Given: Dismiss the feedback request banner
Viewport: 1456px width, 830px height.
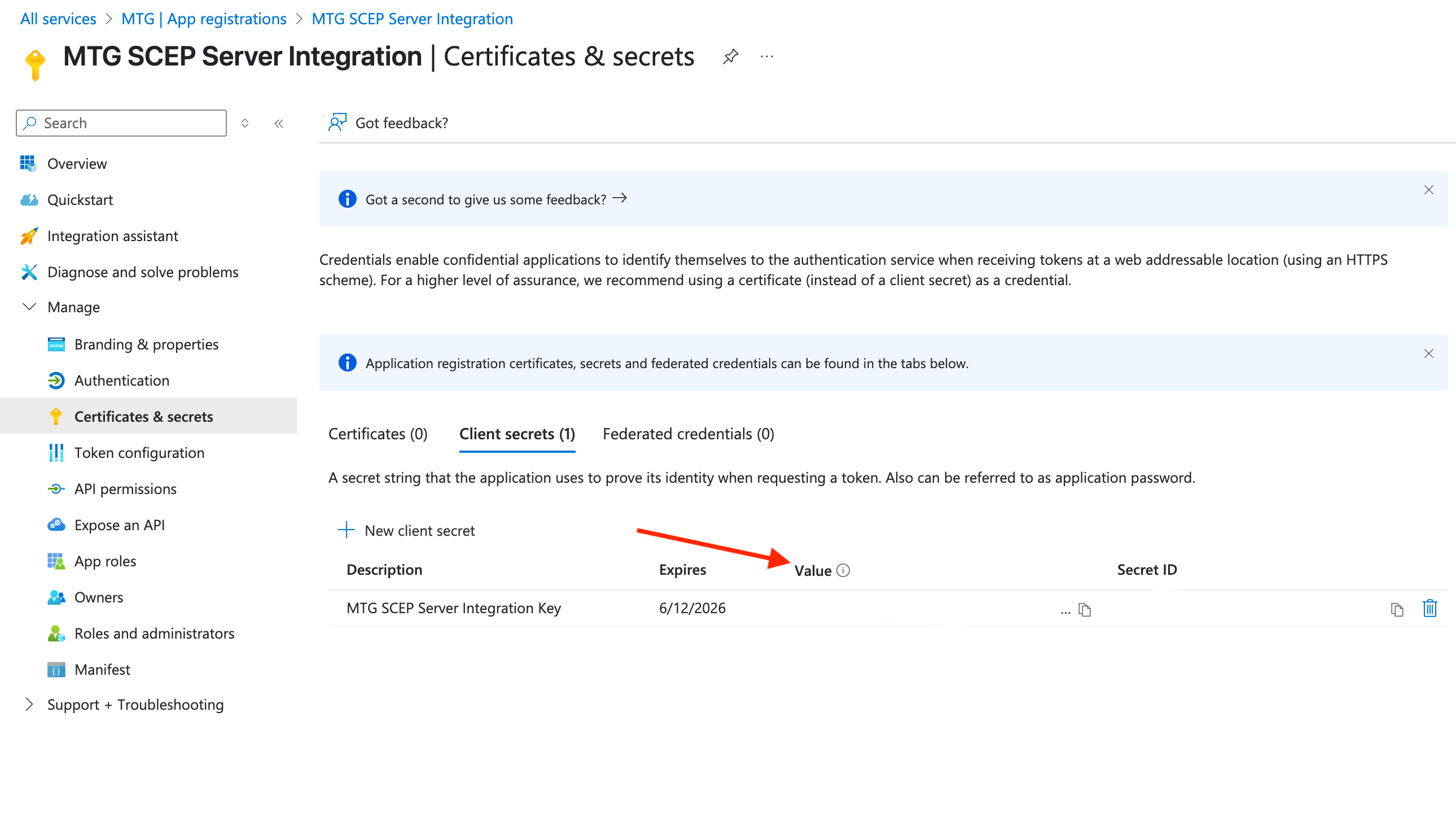Looking at the screenshot, I should (x=1428, y=190).
